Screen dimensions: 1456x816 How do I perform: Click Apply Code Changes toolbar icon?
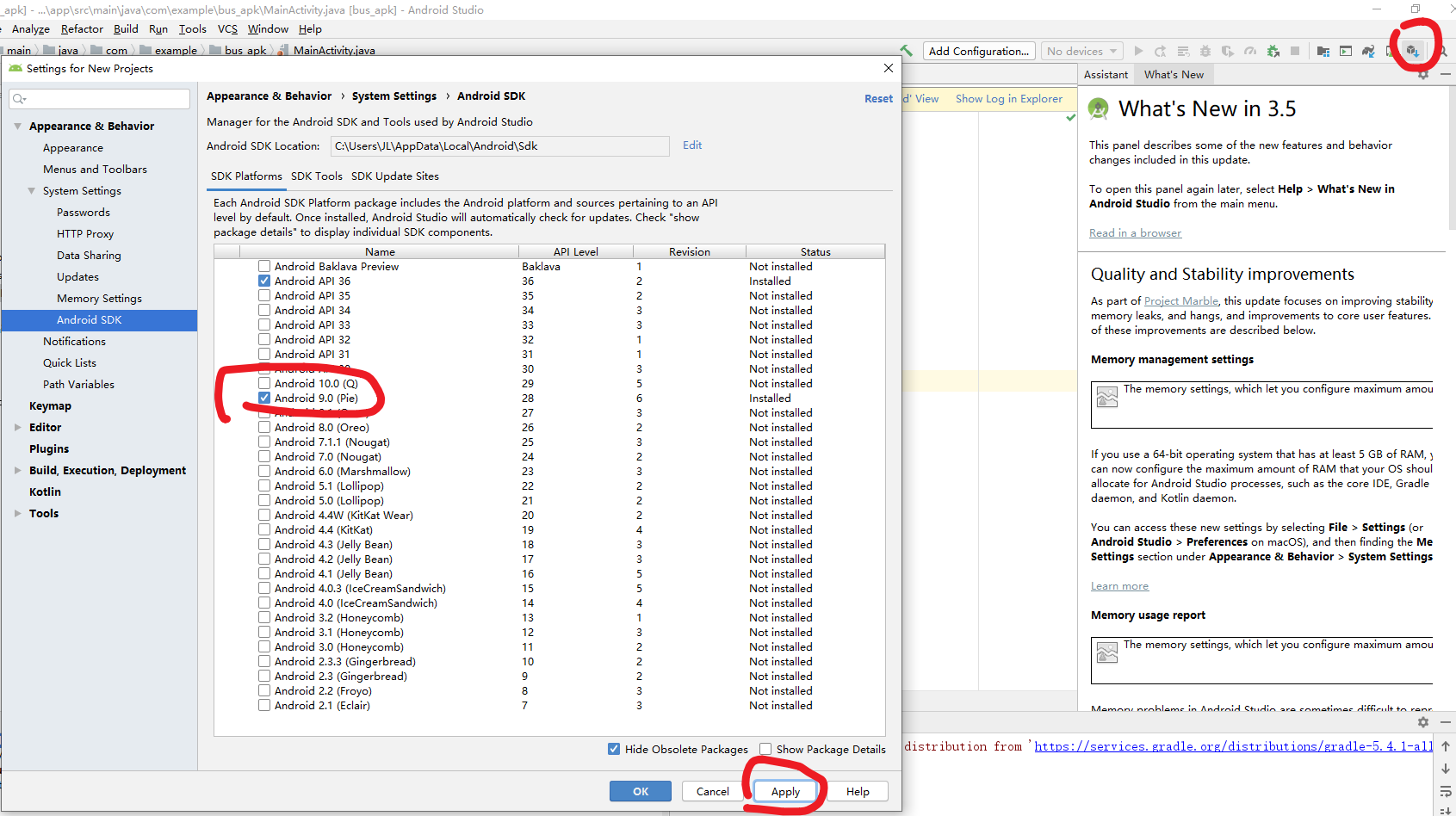[x=1183, y=51]
